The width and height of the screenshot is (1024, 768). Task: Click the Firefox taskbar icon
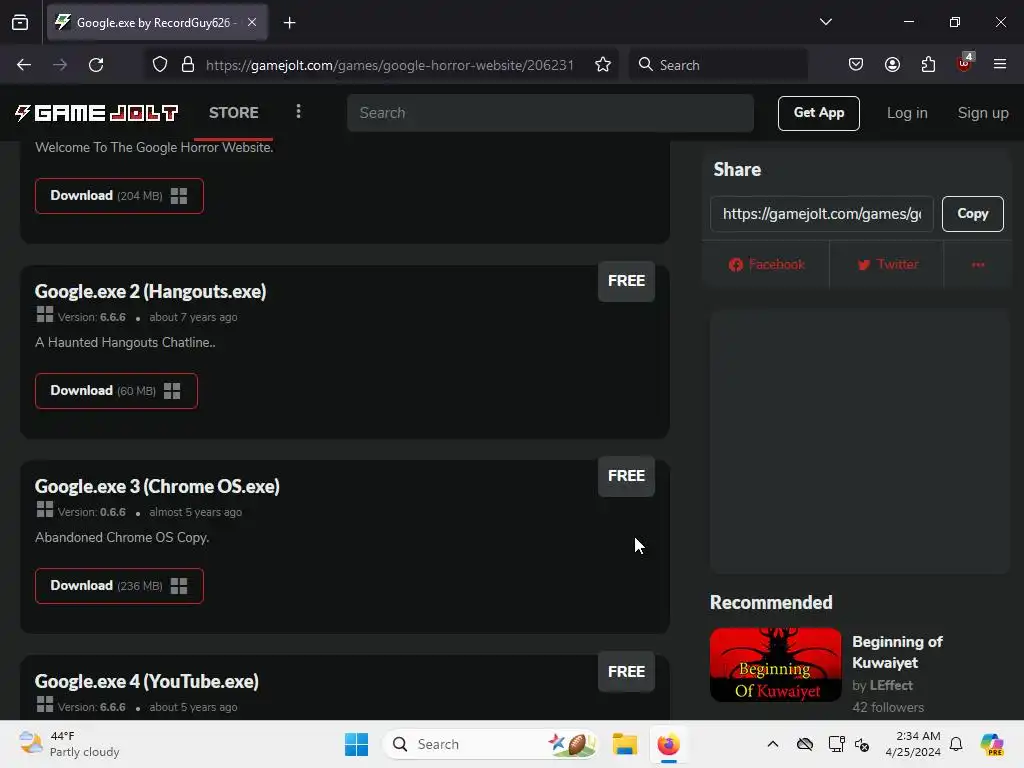pyautogui.click(x=668, y=744)
